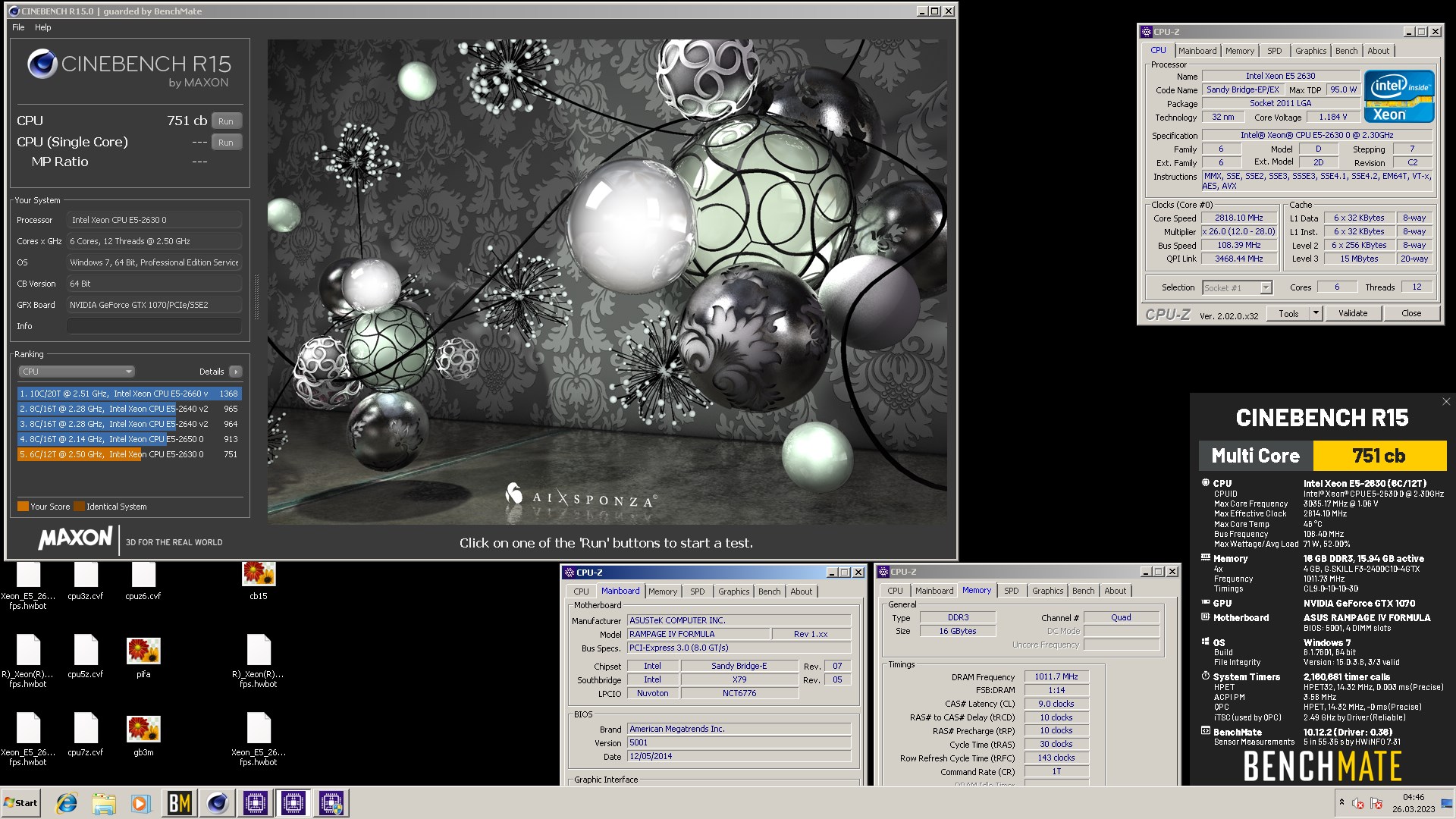Viewport: 1456px width, 819px height.
Task: Activate the first CPU-Z taskbar icon
Action: point(256,803)
